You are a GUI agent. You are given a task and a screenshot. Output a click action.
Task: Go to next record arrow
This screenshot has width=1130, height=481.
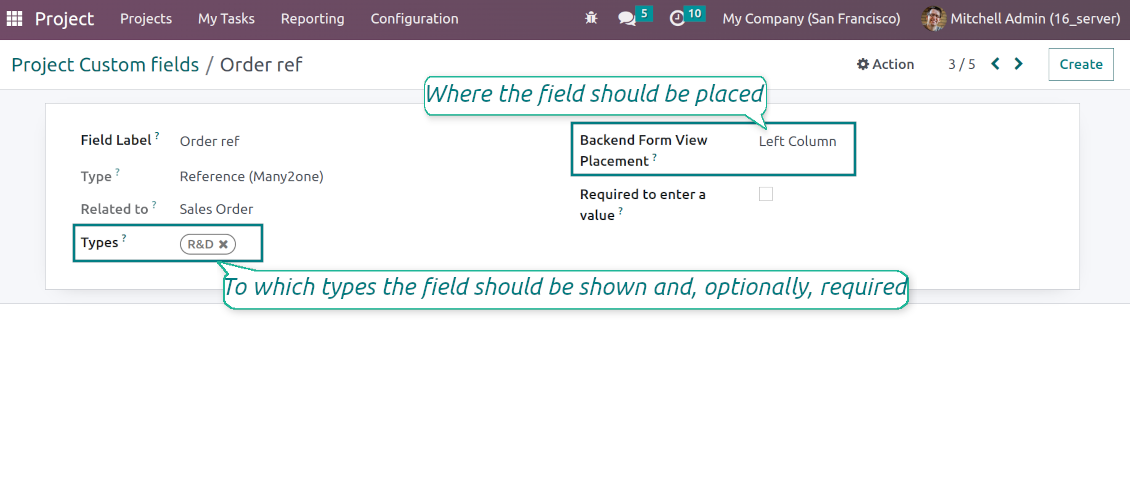(x=1018, y=64)
